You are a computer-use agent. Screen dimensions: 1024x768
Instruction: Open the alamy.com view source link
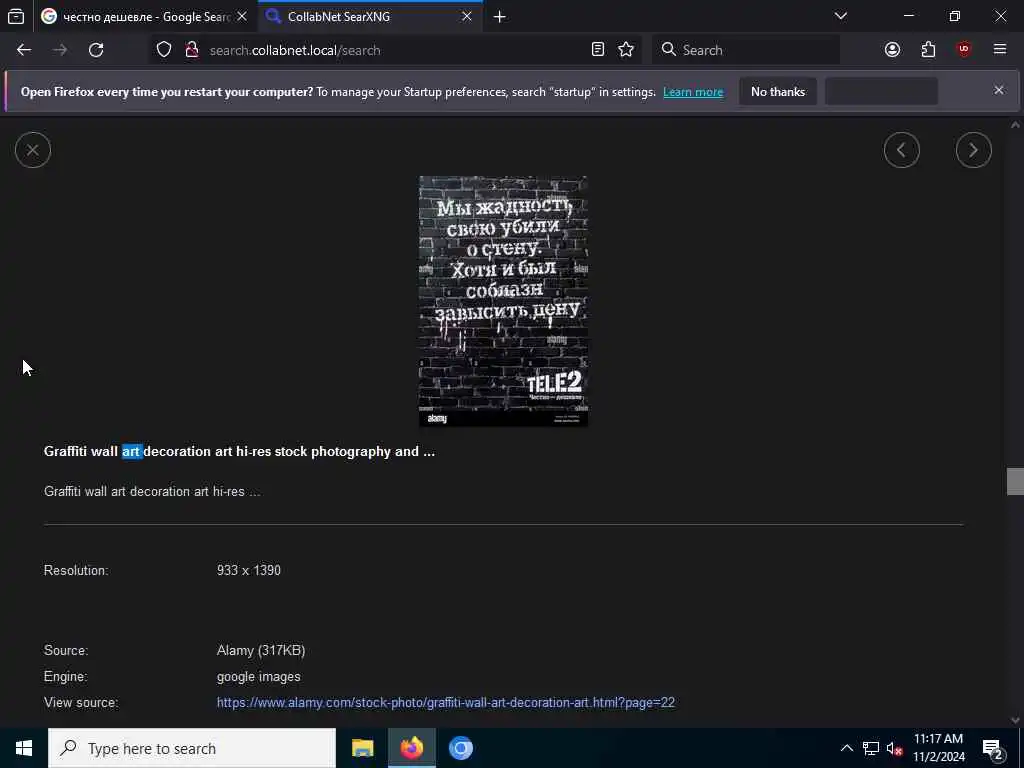tap(445, 703)
